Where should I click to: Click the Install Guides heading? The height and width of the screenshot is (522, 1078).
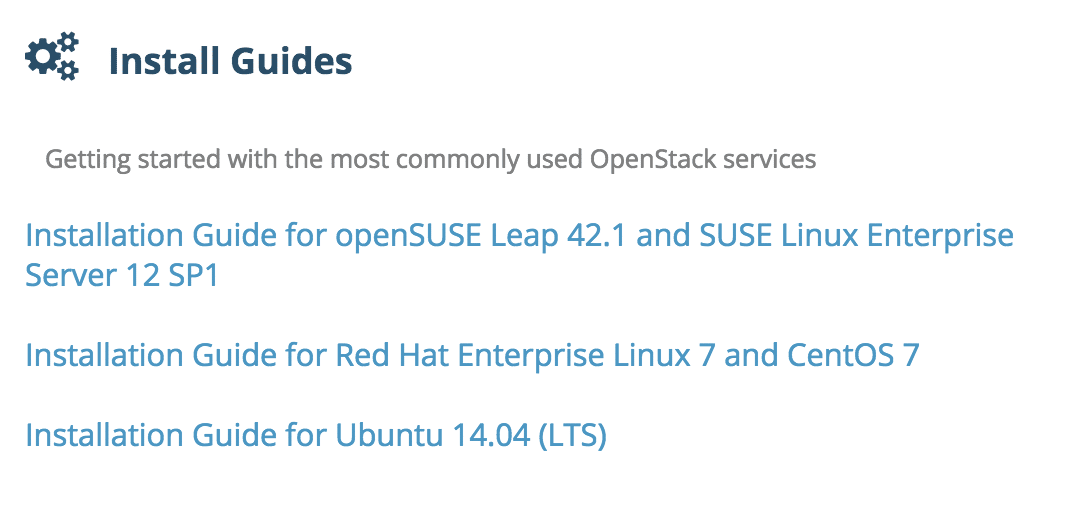coord(230,61)
